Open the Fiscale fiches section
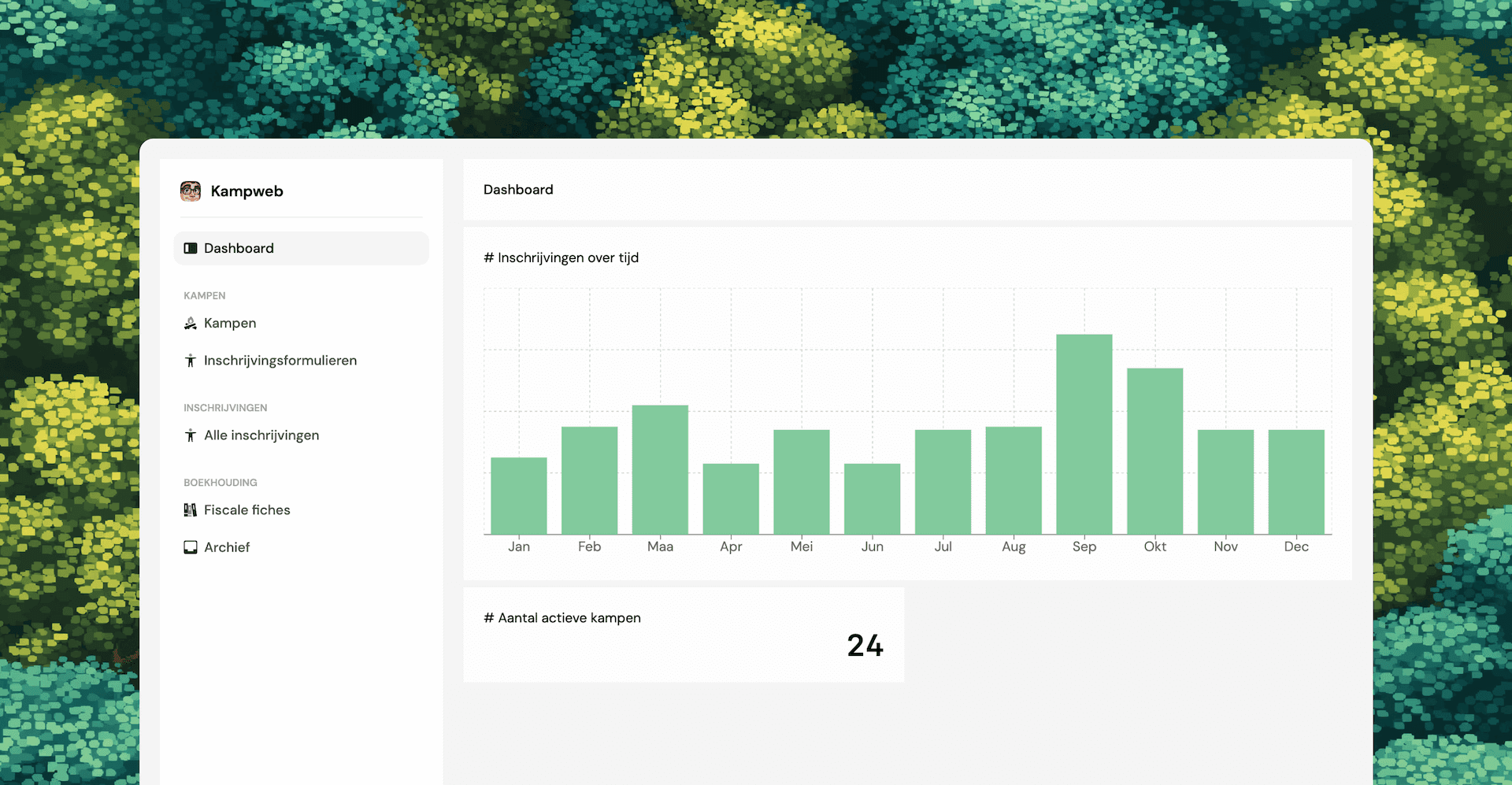Screen dimensions: 1512x785 pos(246,510)
